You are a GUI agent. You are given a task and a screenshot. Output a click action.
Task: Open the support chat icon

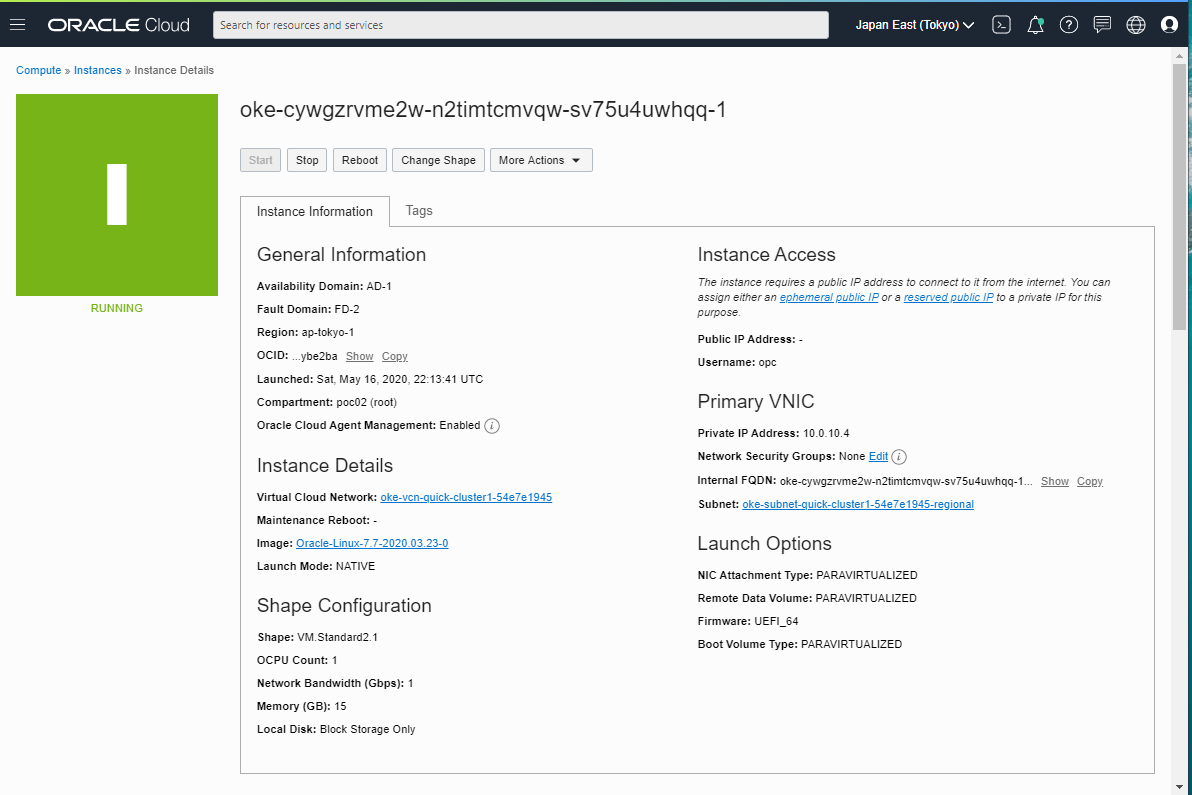pyautogui.click(x=1102, y=25)
